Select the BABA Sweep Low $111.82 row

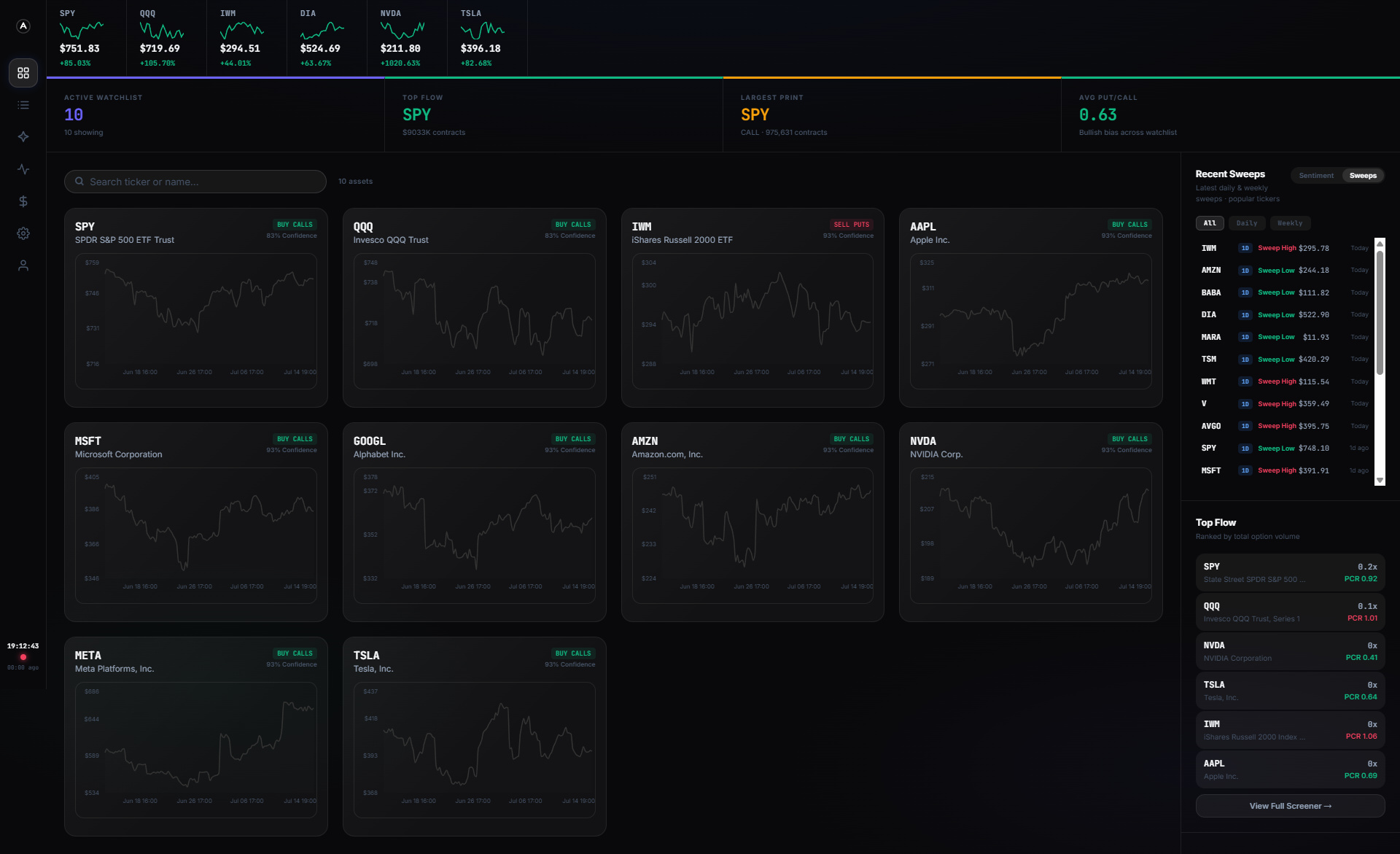click(x=1284, y=292)
